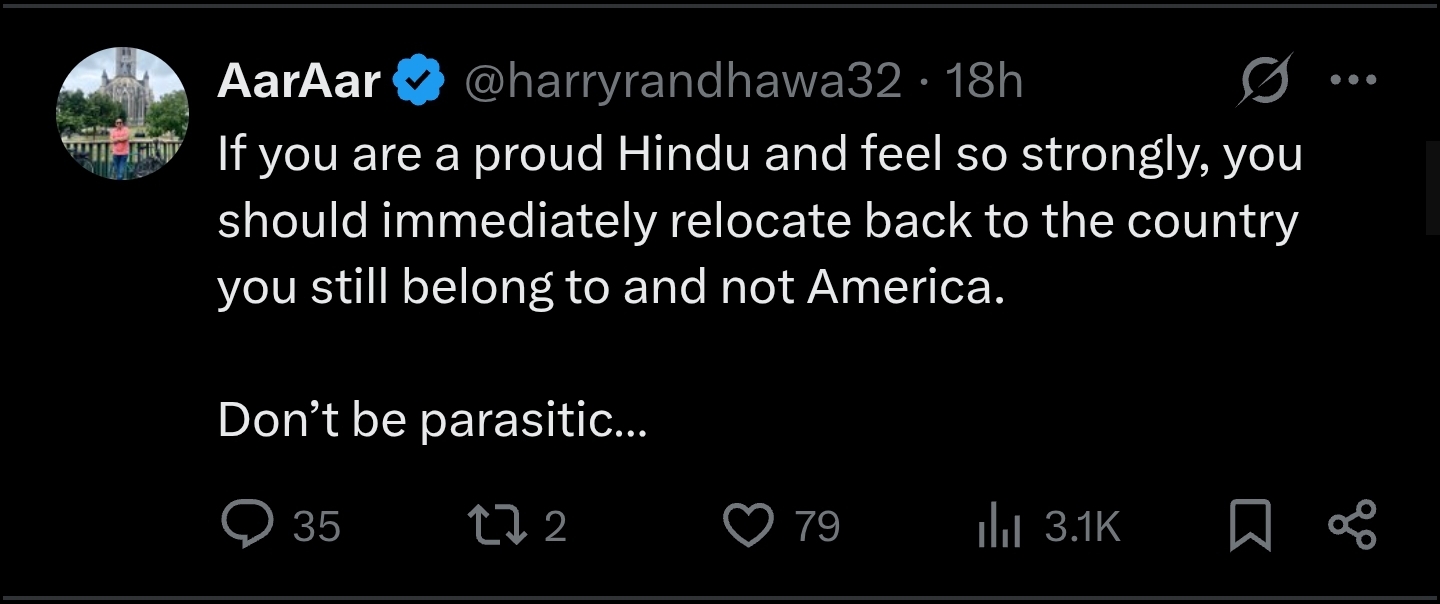Click the 18h timestamp

point(984,82)
